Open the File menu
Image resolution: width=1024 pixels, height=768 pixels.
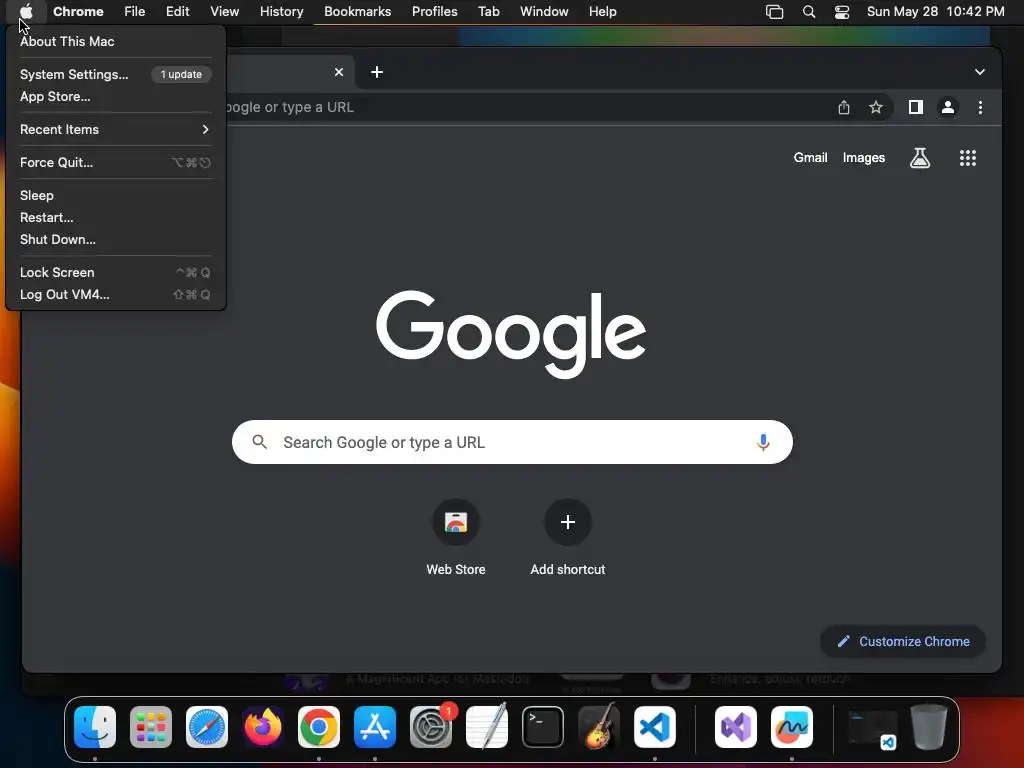(135, 11)
